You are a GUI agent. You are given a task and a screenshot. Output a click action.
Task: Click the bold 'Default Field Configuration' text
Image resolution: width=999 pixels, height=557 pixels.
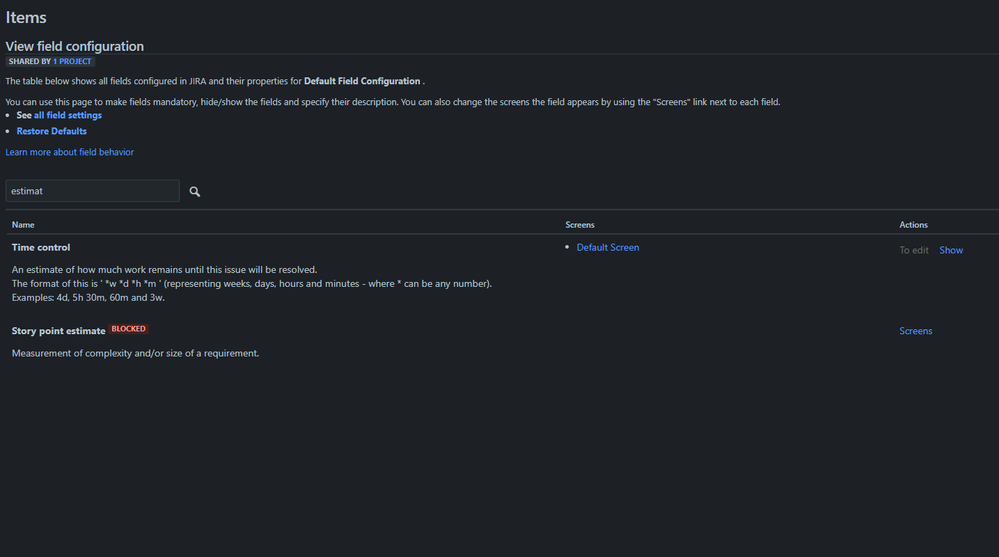[362, 81]
